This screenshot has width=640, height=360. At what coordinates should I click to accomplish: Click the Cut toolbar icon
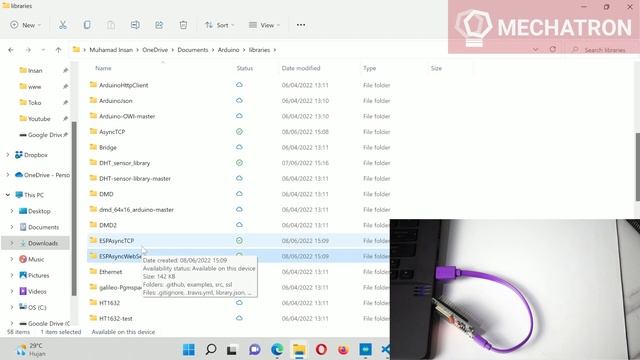point(62,25)
